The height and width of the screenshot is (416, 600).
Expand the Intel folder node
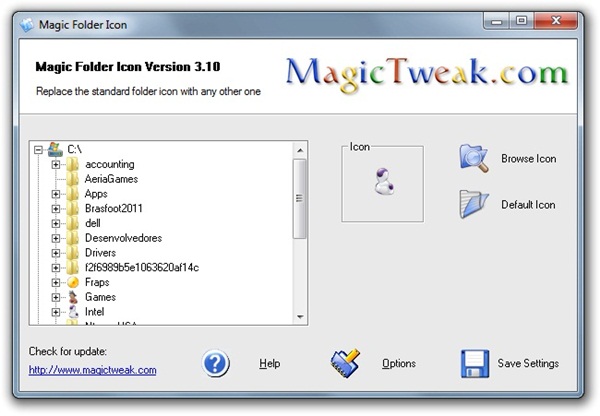56,312
